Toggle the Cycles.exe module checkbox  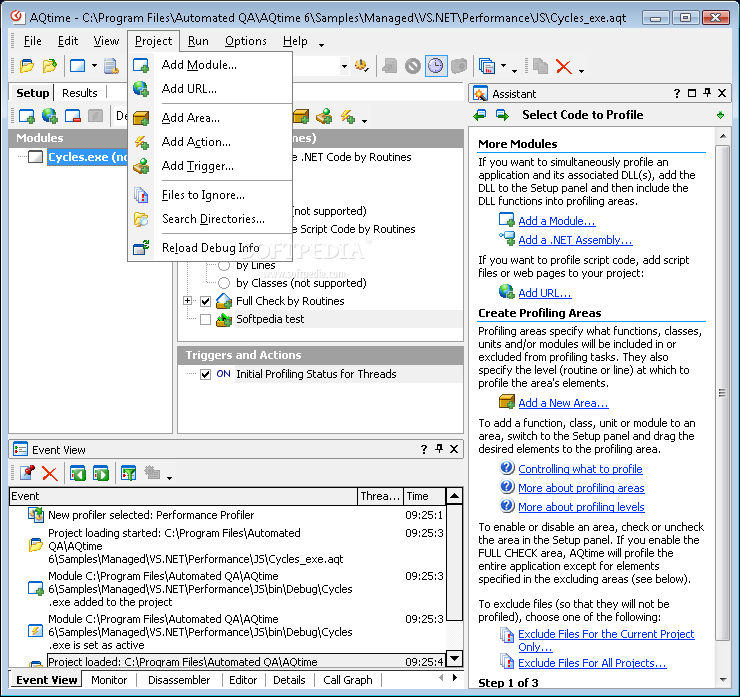tap(35, 157)
